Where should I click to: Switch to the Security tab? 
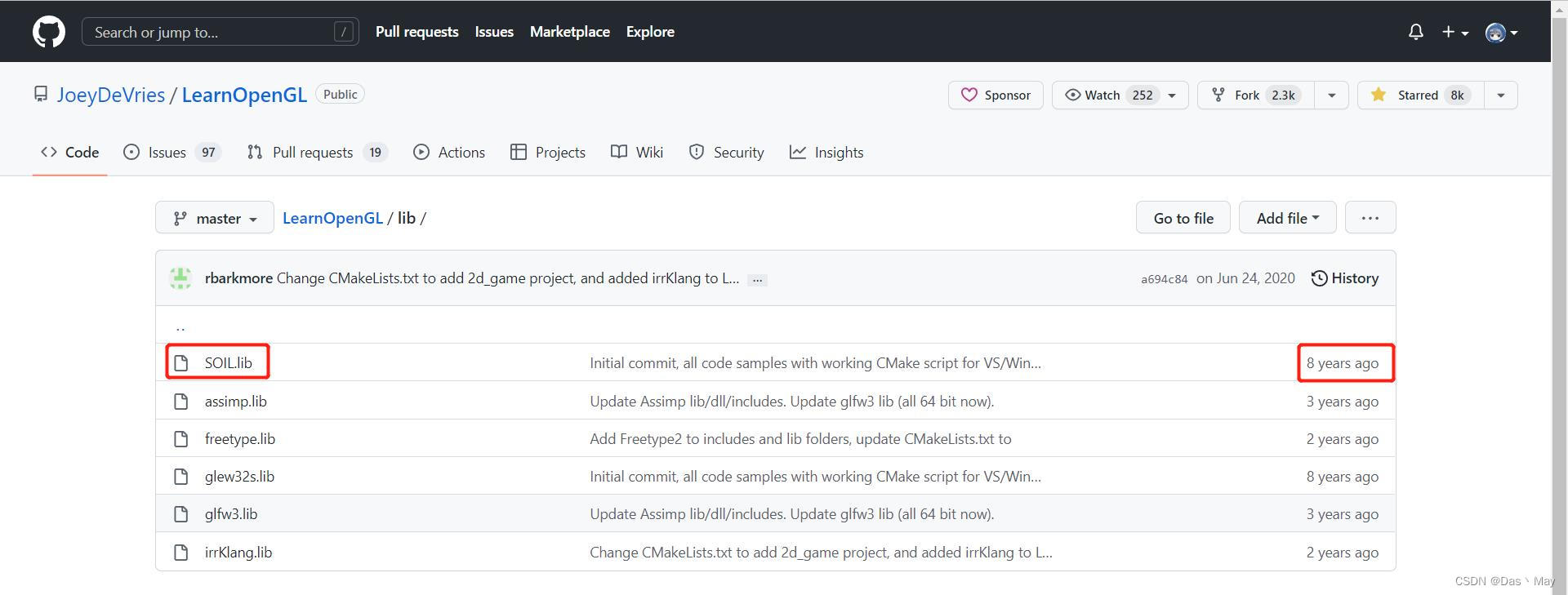click(727, 153)
